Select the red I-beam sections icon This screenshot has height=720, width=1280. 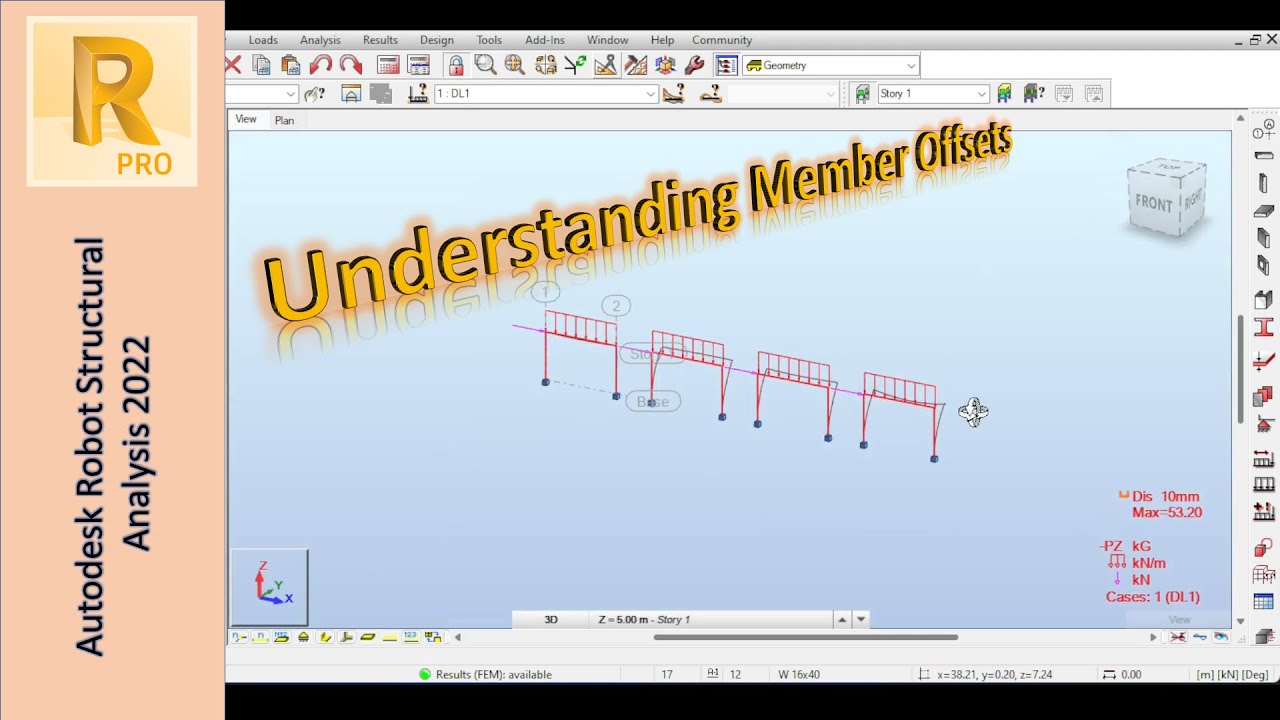coord(1264,327)
